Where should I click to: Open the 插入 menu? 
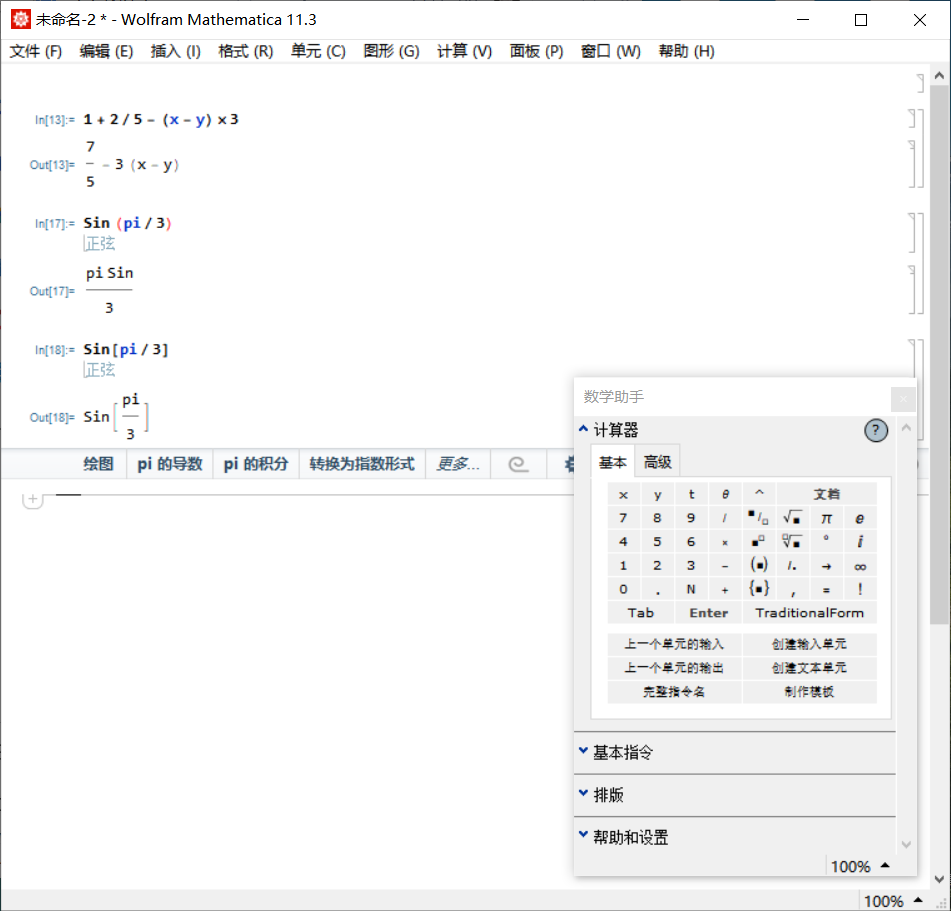click(x=175, y=51)
